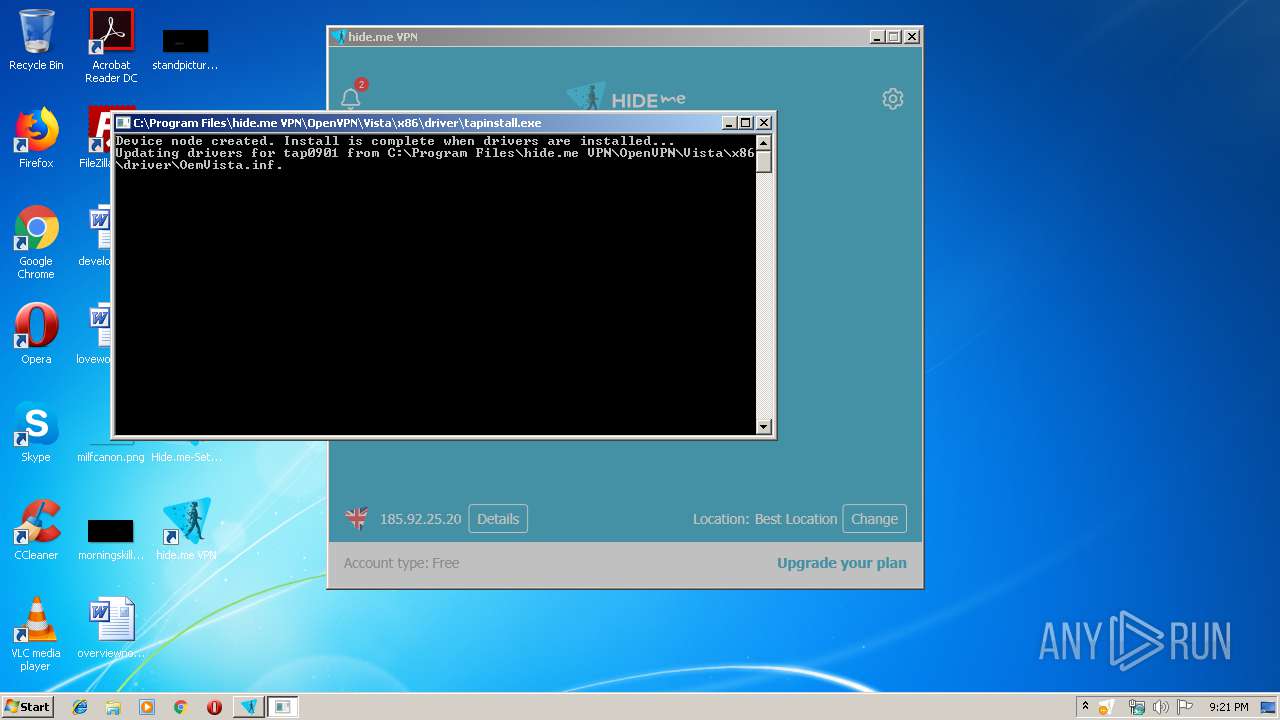Click the IP address 185.92.25.20
Image resolution: width=1280 pixels, height=720 pixels.
tap(420, 519)
